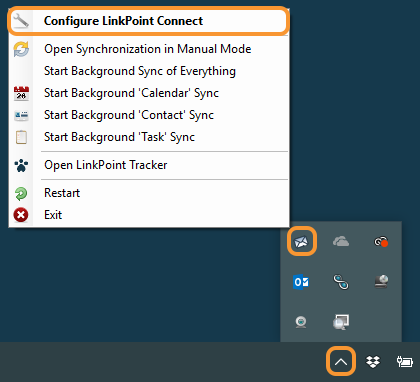Select Exit in the context menu

149,215
